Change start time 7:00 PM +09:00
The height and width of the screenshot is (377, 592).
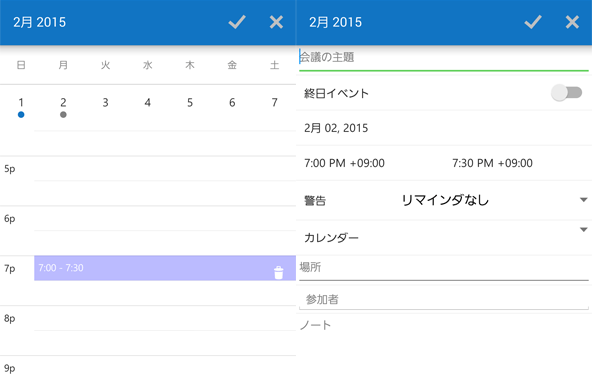point(344,163)
